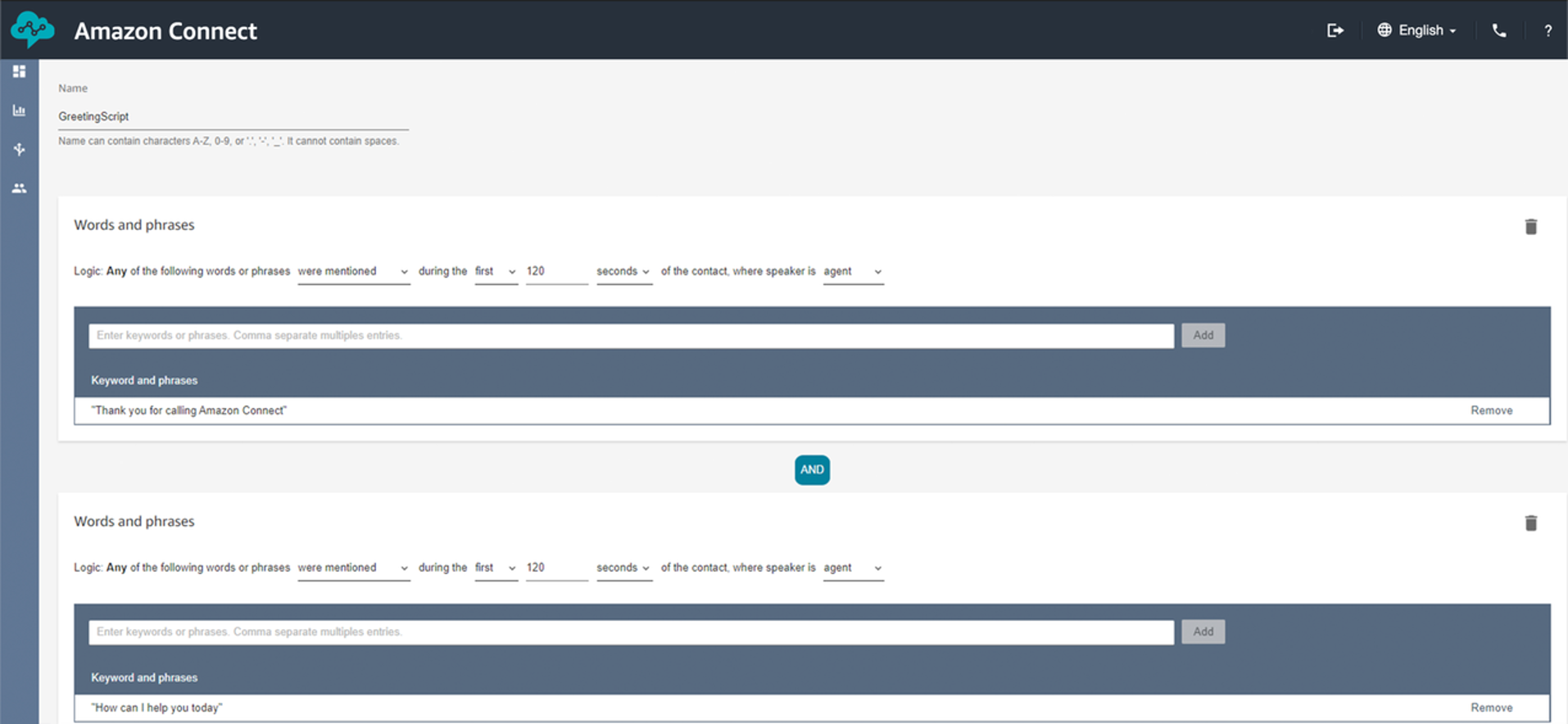Click the 120 duration field in second condition
The image size is (1568, 724).
pyautogui.click(x=557, y=568)
